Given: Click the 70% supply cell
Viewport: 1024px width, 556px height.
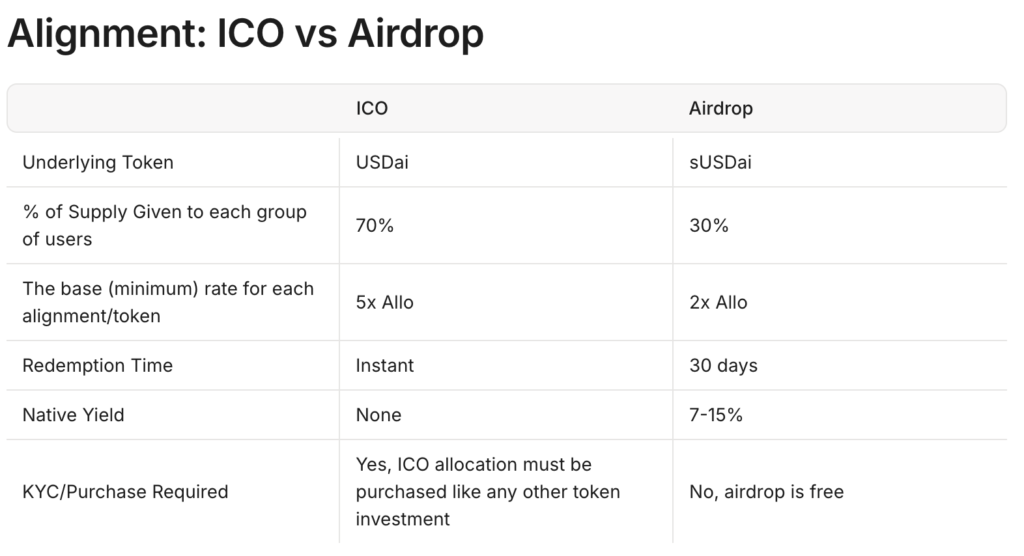Looking at the screenshot, I should click(x=375, y=225).
